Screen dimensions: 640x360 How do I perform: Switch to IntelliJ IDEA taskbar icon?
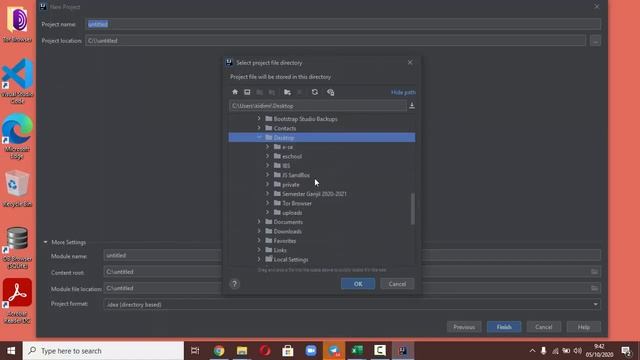[403, 351]
